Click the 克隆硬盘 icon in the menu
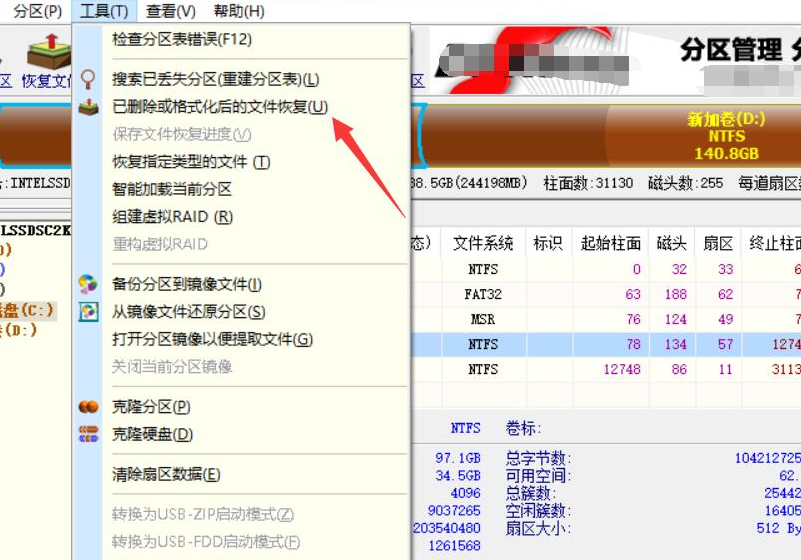The image size is (801, 560). [90, 434]
